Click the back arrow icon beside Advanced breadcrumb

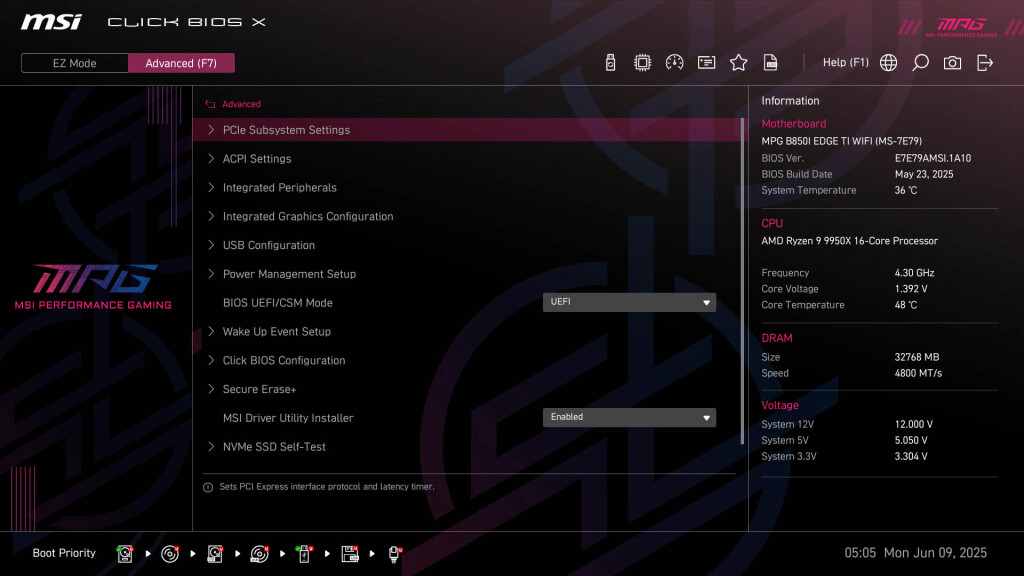pyautogui.click(x=210, y=104)
